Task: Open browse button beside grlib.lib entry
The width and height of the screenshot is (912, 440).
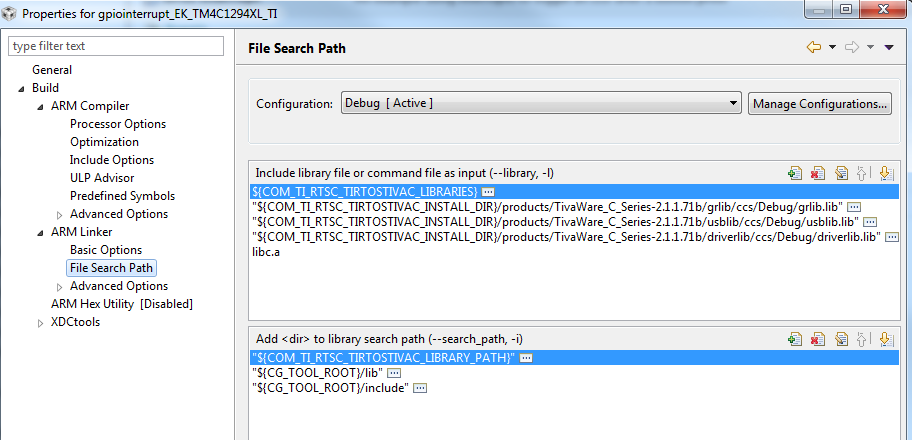Action: [x=854, y=207]
